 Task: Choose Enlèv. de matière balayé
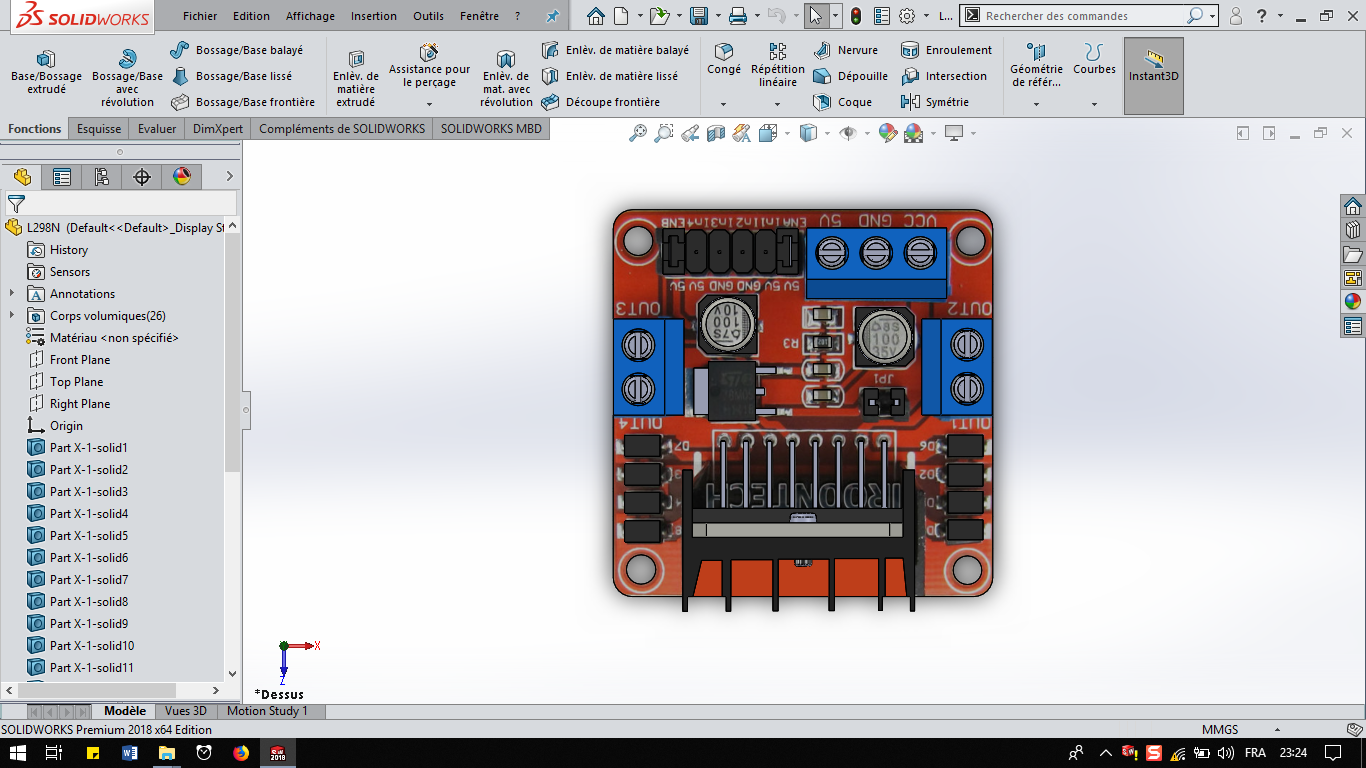[x=615, y=50]
